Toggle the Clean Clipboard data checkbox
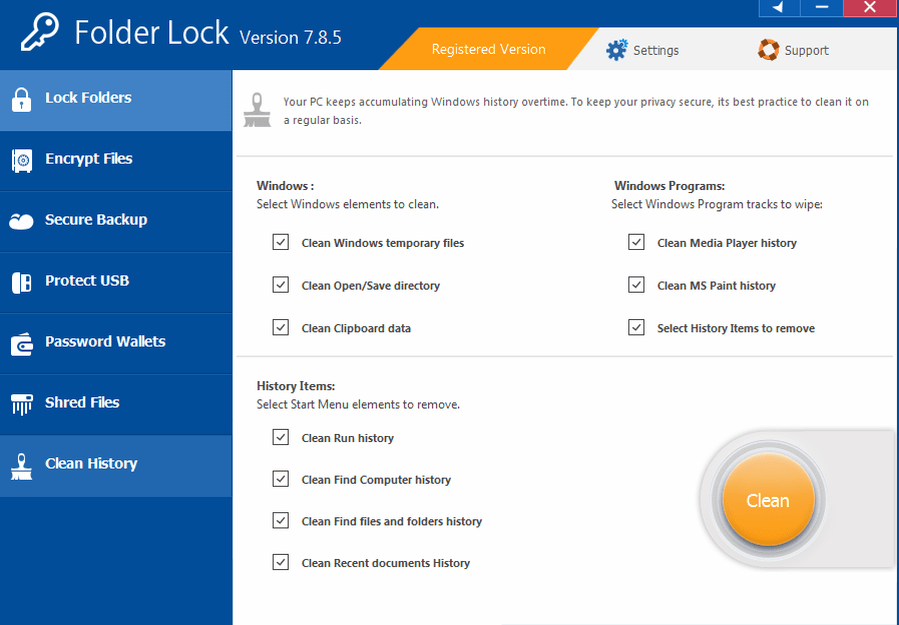Viewport: 899px width, 625px height. (x=281, y=328)
